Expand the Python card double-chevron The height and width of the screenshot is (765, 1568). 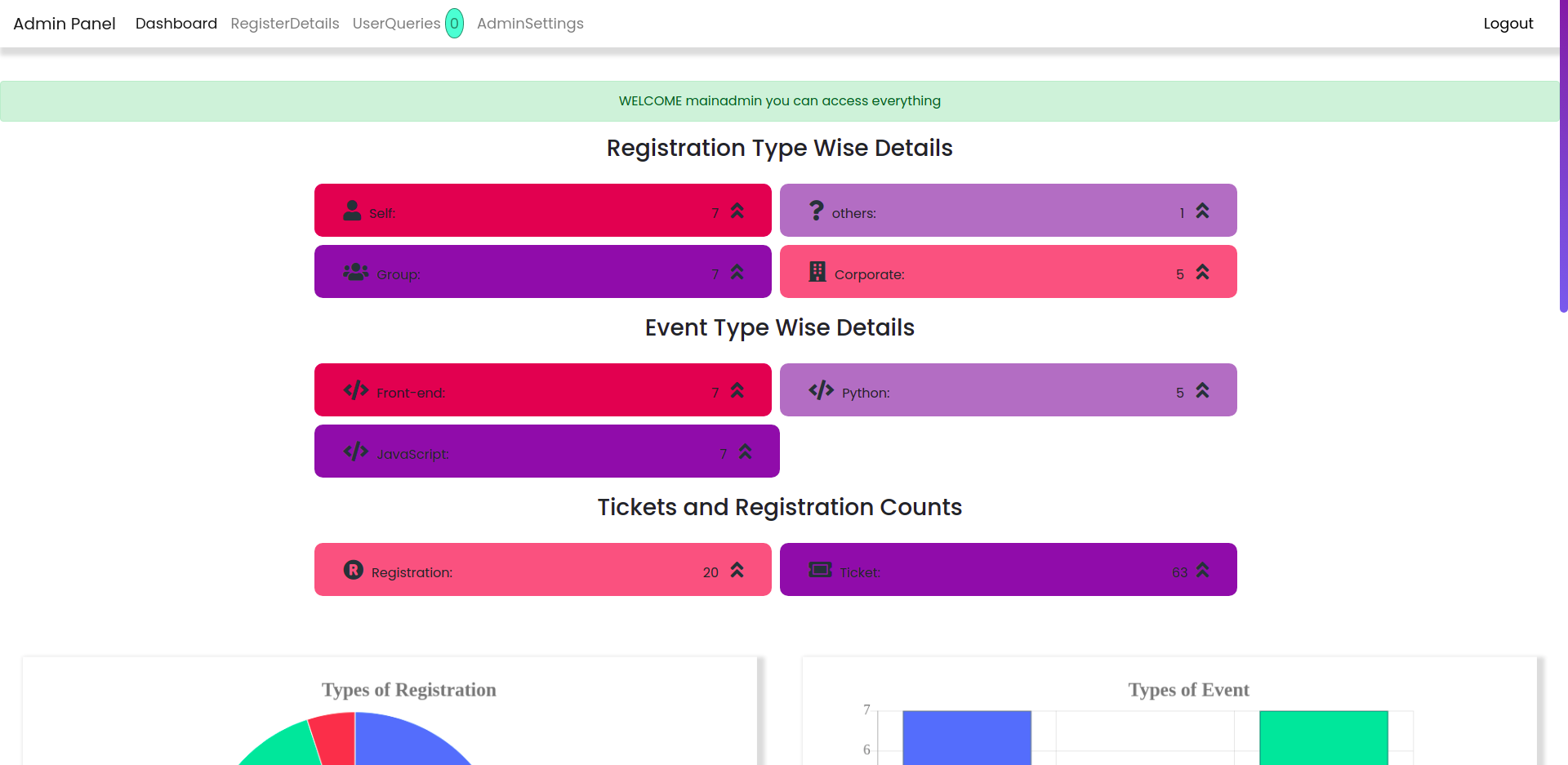(x=1202, y=390)
